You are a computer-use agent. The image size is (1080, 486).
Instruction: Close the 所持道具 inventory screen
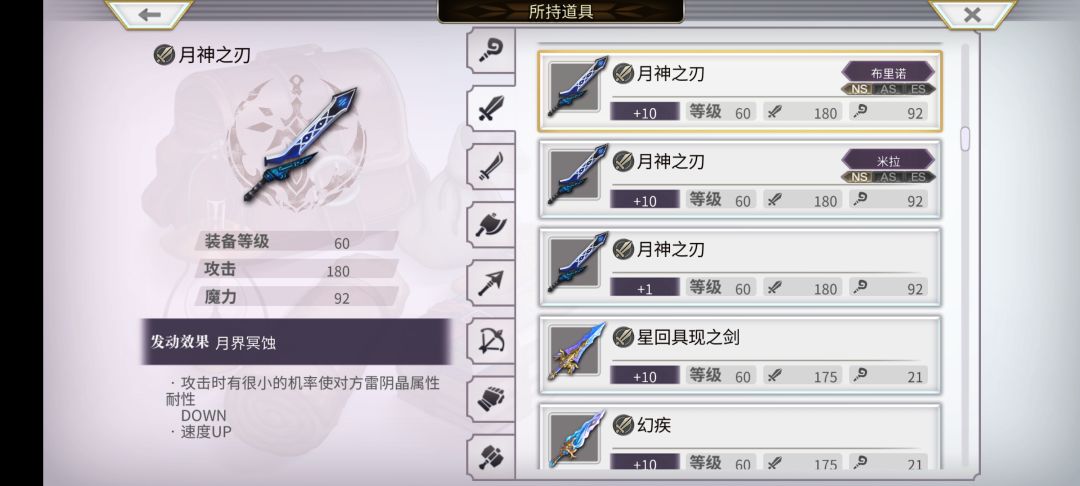click(972, 14)
